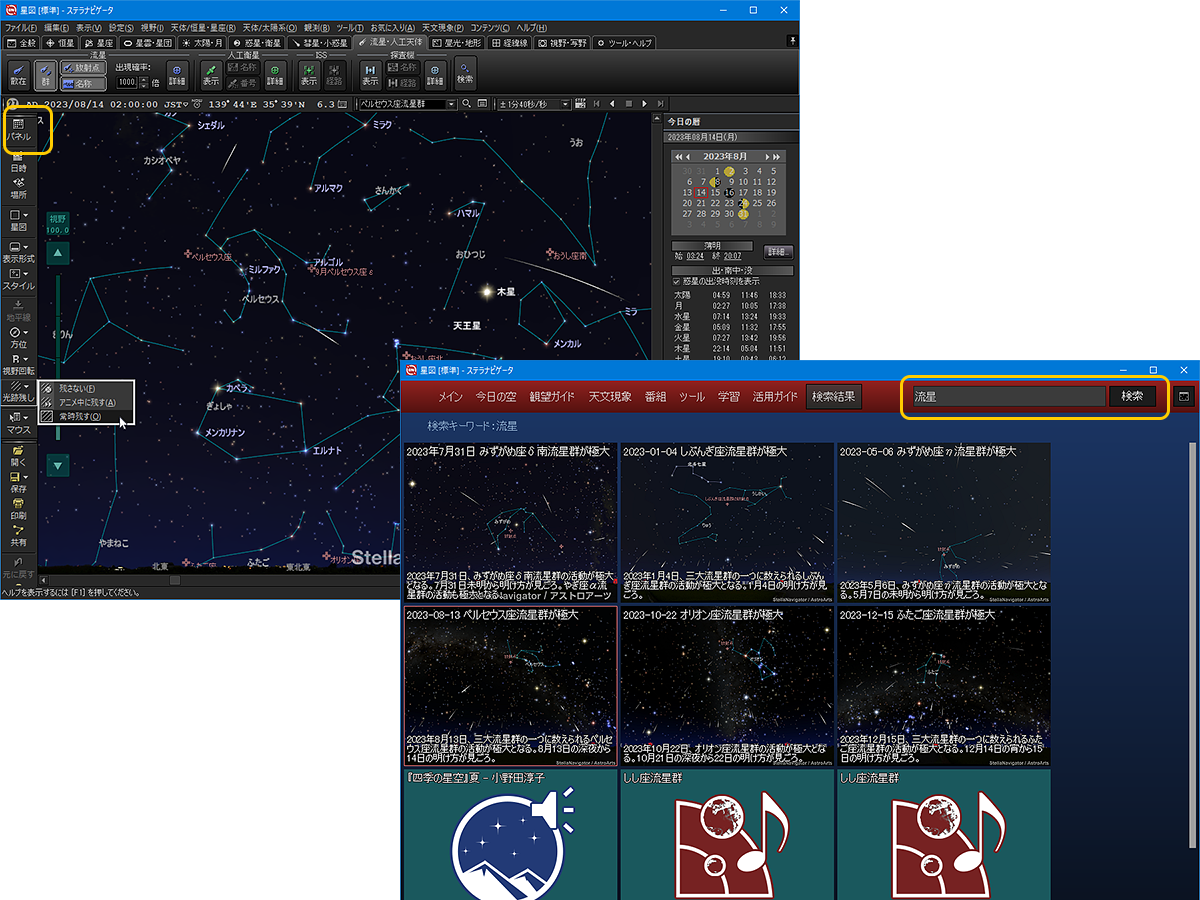The height and width of the screenshot is (900, 1200).
Task: Click the play forward animation button
Action: click(645, 103)
